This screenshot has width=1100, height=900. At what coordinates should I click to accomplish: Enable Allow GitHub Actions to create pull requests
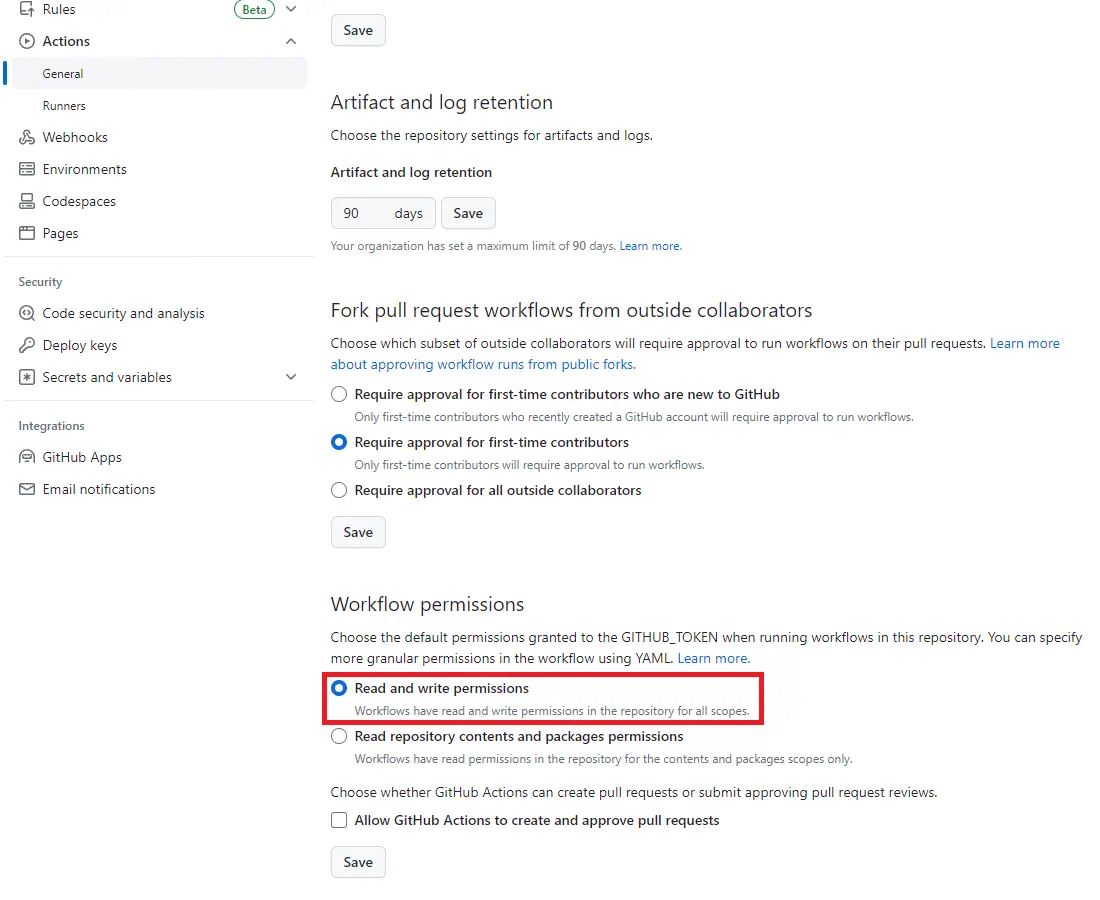pos(339,820)
